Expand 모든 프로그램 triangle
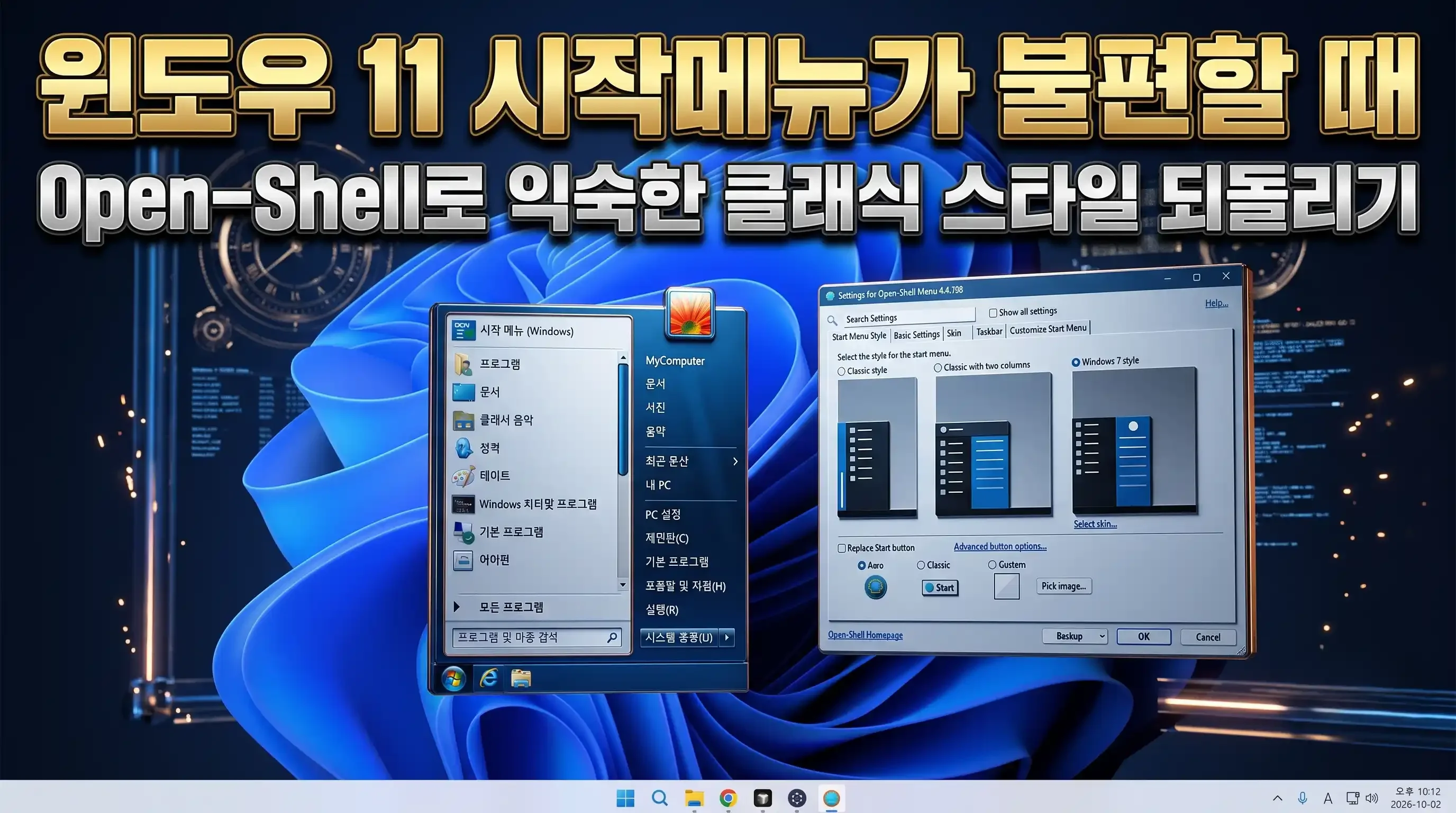The image size is (1456, 813). pyautogui.click(x=457, y=607)
